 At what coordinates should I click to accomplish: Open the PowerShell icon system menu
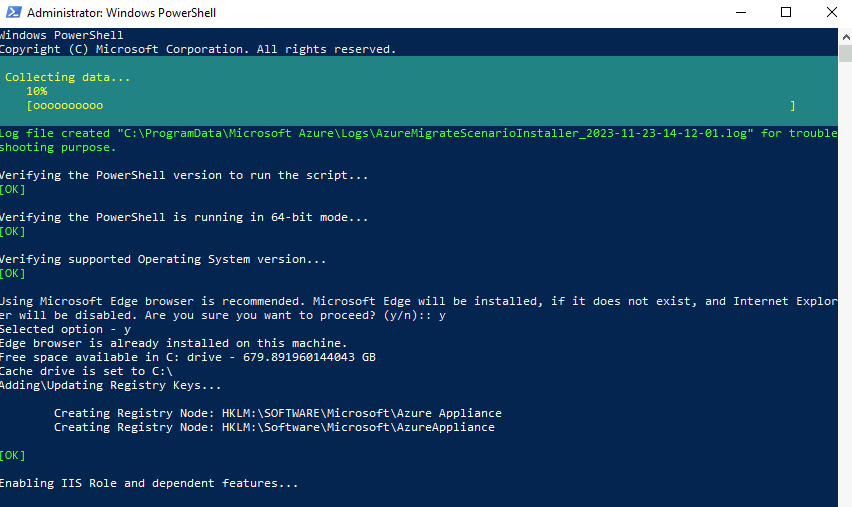[x=14, y=12]
